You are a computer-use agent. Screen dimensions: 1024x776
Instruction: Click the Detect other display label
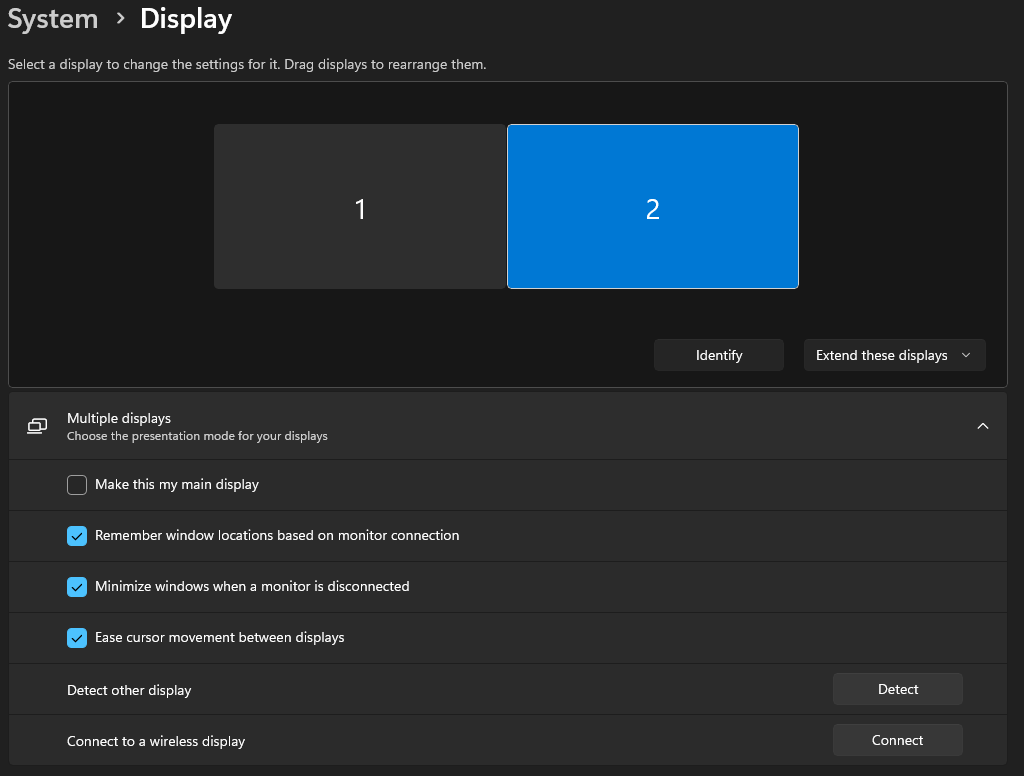[x=129, y=690]
